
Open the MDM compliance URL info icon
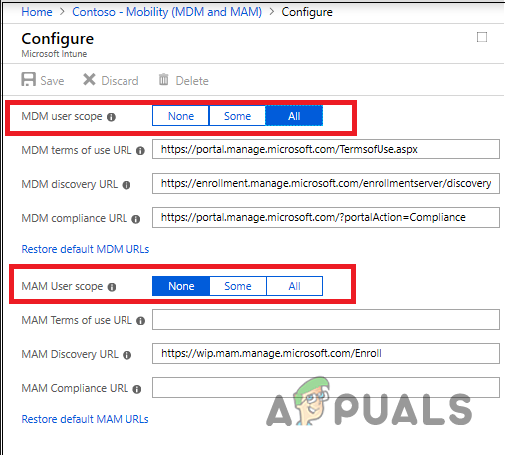tap(136, 219)
